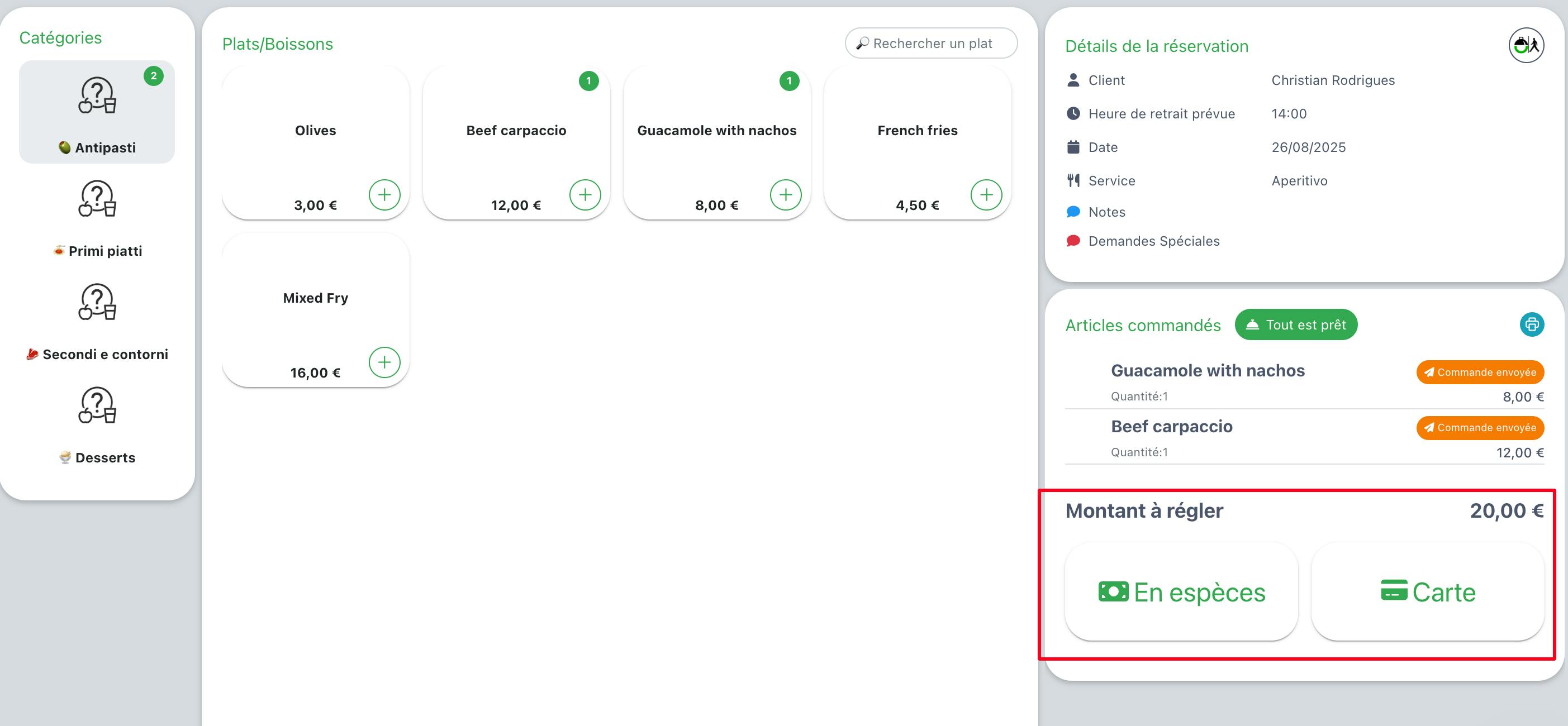Viewport: 1568px width, 726px height.
Task: Click the badge 1 on Guacamole card
Action: (789, 81)
